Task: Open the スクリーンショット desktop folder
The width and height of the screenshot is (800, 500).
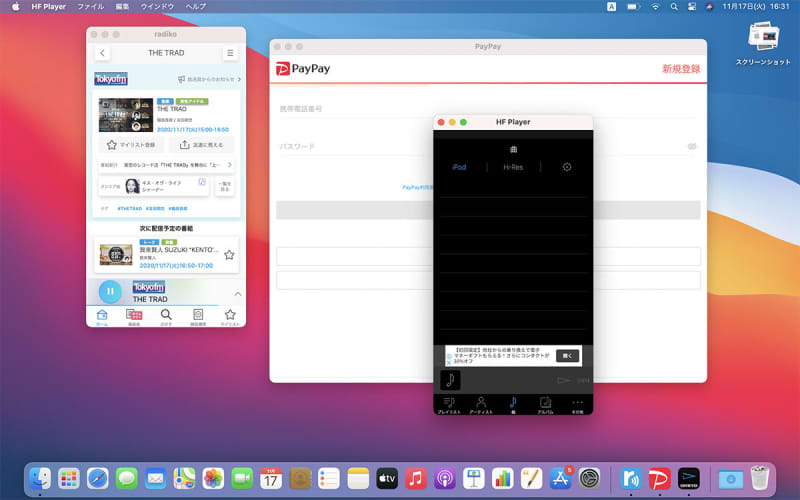Action: tap(763, 43)
